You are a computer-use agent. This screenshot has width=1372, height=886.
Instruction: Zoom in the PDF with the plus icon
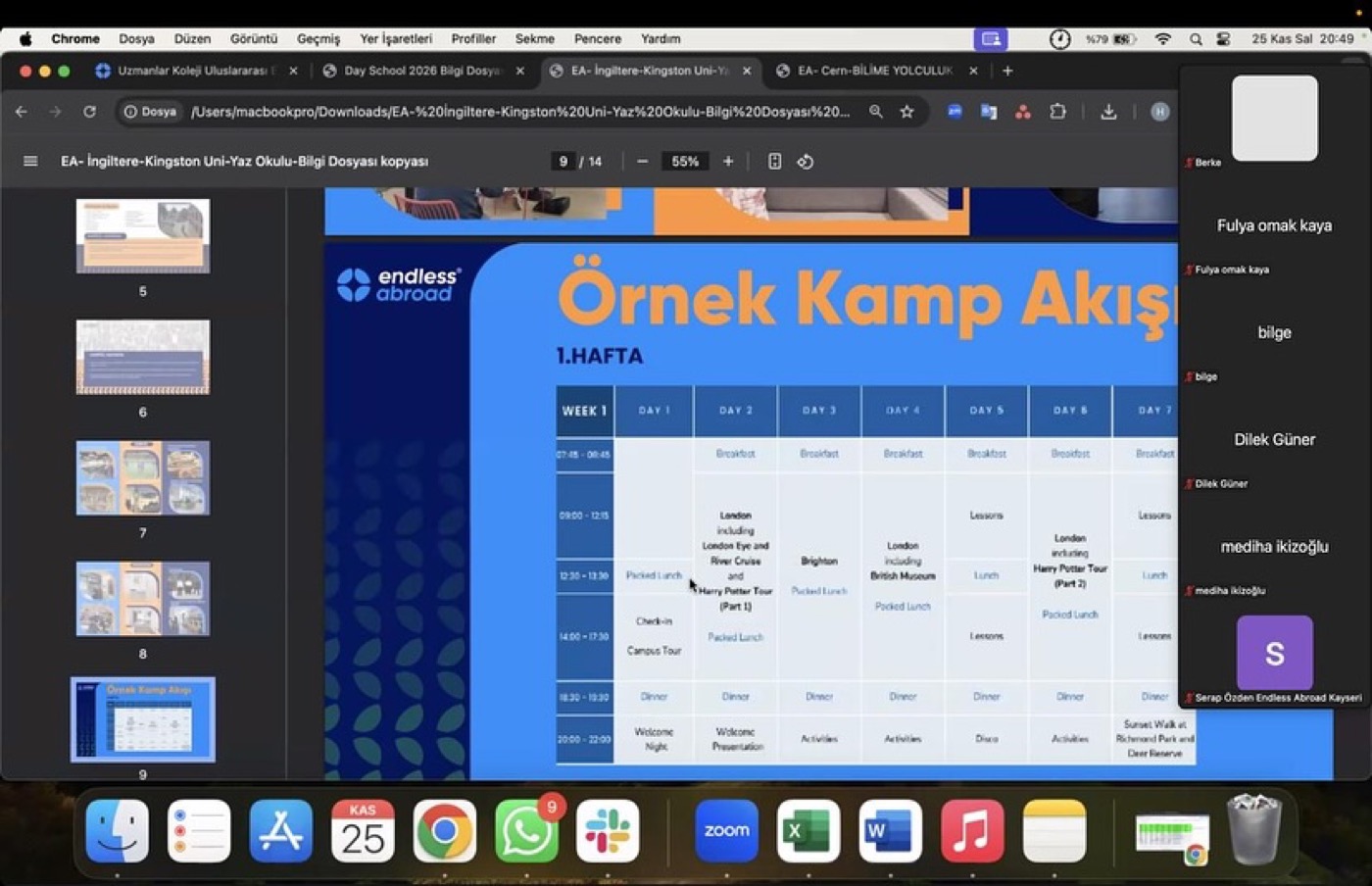(728, 161)
